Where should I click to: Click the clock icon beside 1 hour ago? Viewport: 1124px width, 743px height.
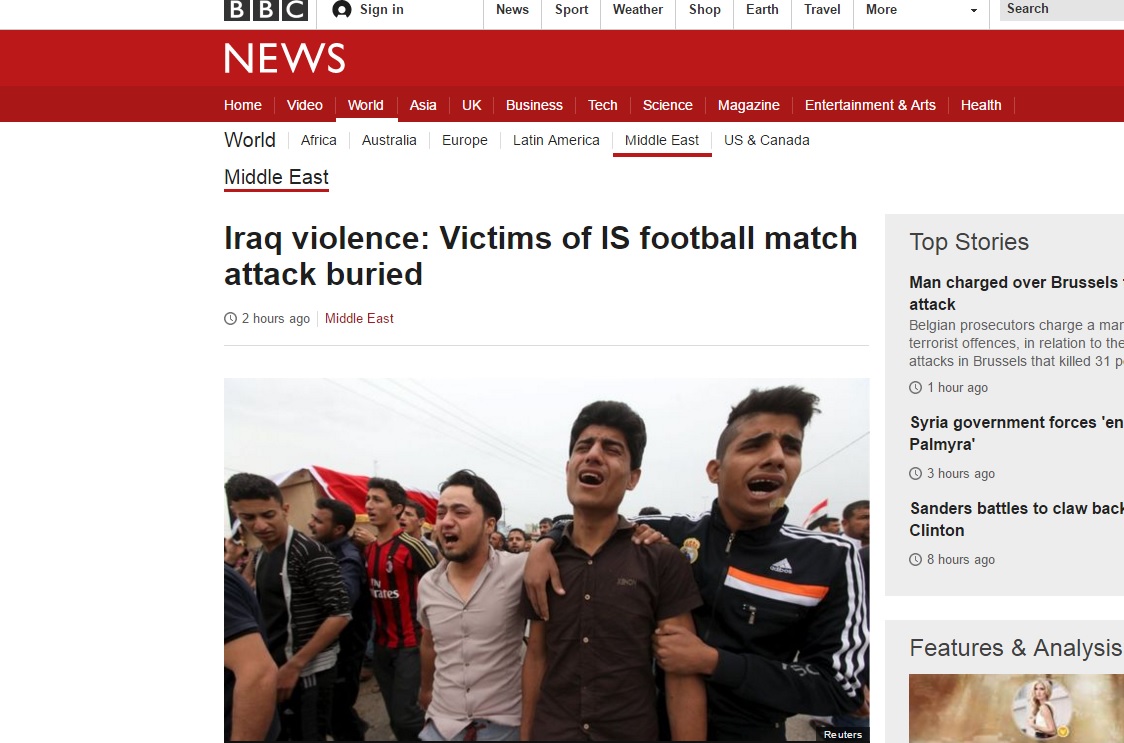[915, 388]
